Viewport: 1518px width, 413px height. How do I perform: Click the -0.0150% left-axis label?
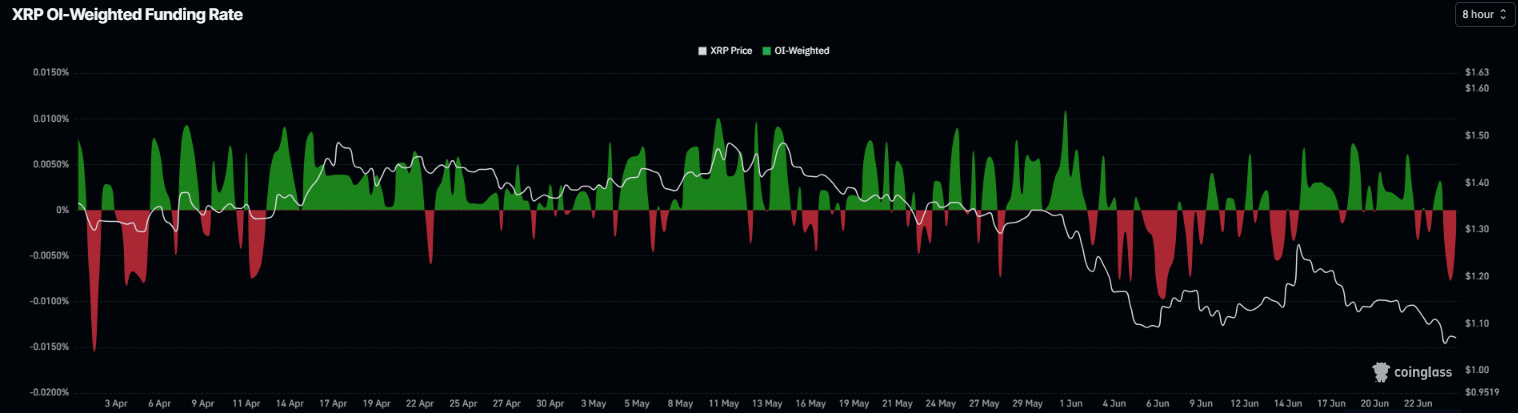click(x=48, y=347)
